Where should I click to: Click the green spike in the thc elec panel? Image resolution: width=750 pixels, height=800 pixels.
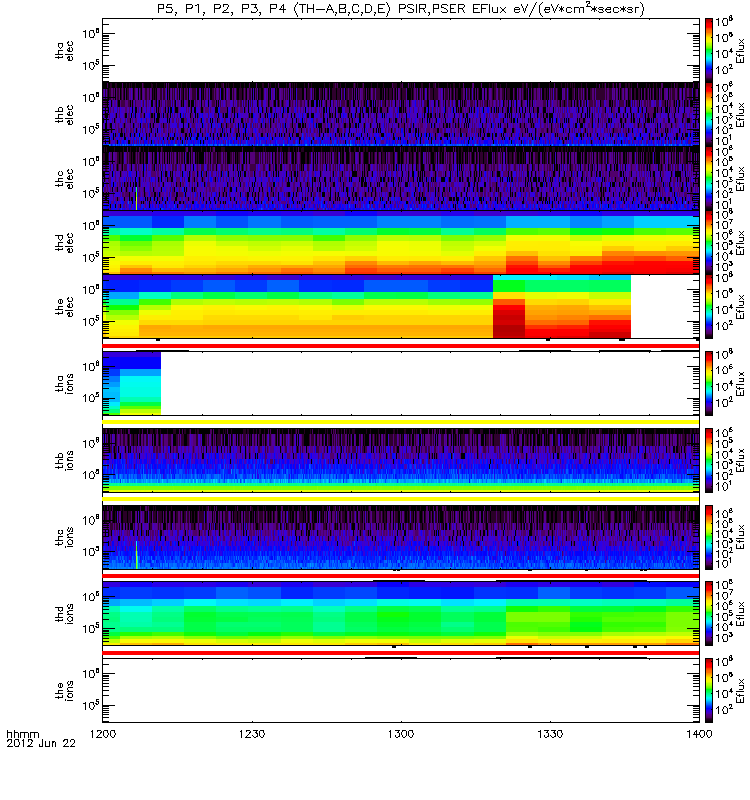pyautogui.click(x=136, y=198)
